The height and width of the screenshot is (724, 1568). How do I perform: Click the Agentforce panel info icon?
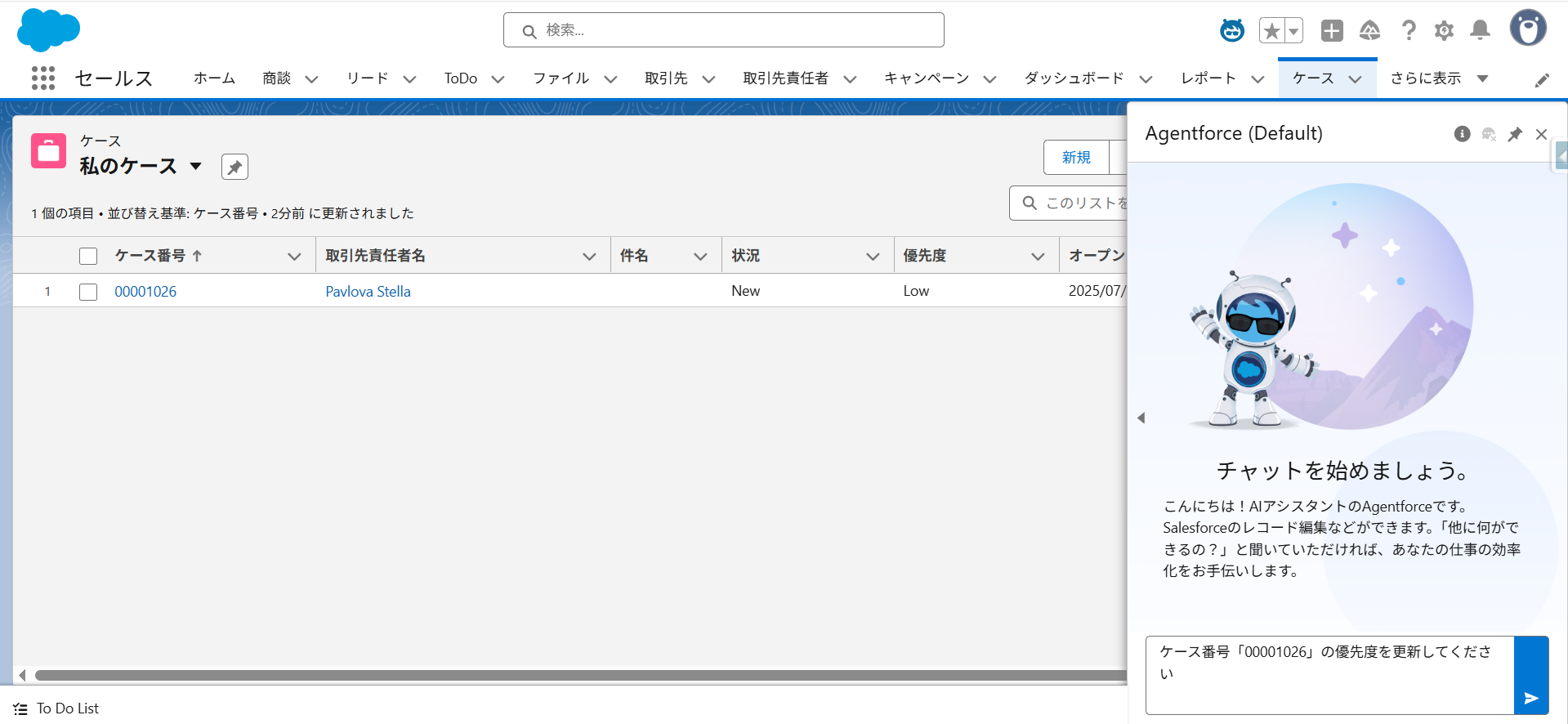[x=1463, y=134]
